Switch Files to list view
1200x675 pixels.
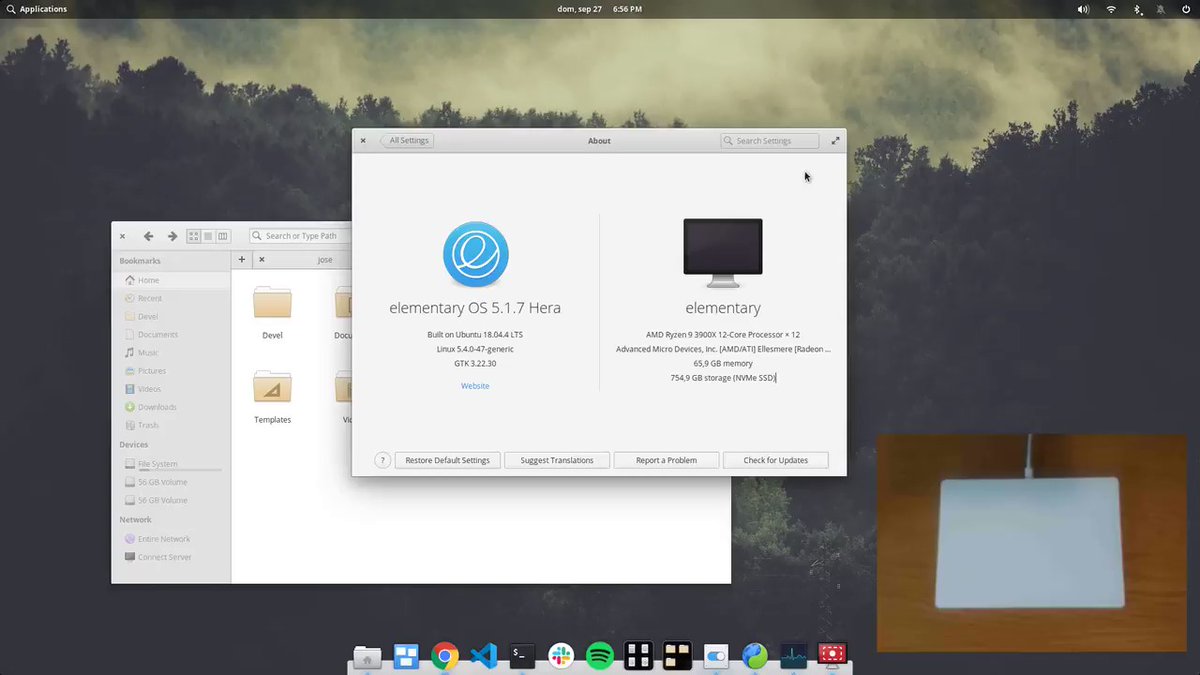pos(208,236)
